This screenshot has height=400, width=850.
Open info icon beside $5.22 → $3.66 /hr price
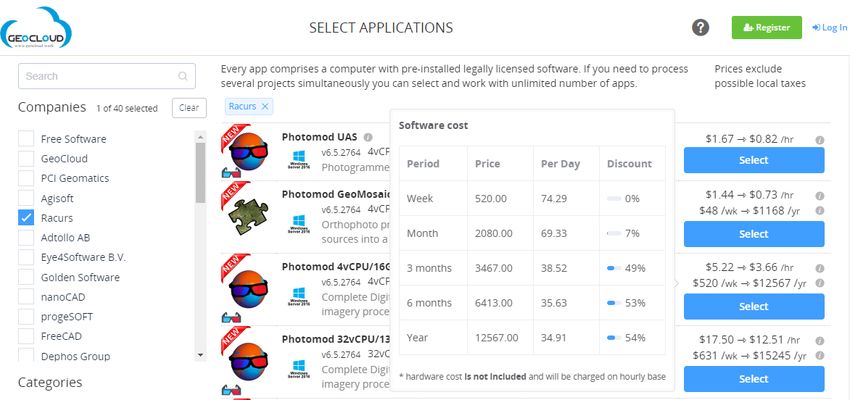(x=820, y=268)
